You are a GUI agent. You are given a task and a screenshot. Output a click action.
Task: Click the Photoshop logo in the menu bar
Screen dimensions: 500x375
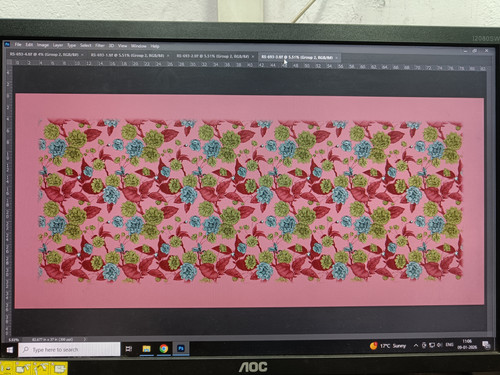pos(7,44)
